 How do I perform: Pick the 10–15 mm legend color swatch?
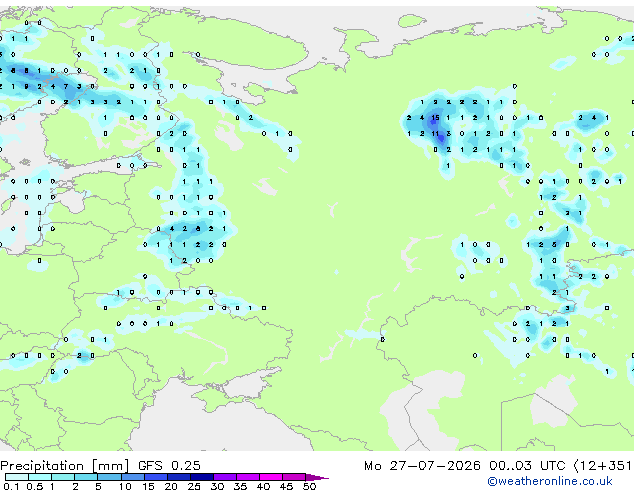pyautogui.click(x=132, y=477)
